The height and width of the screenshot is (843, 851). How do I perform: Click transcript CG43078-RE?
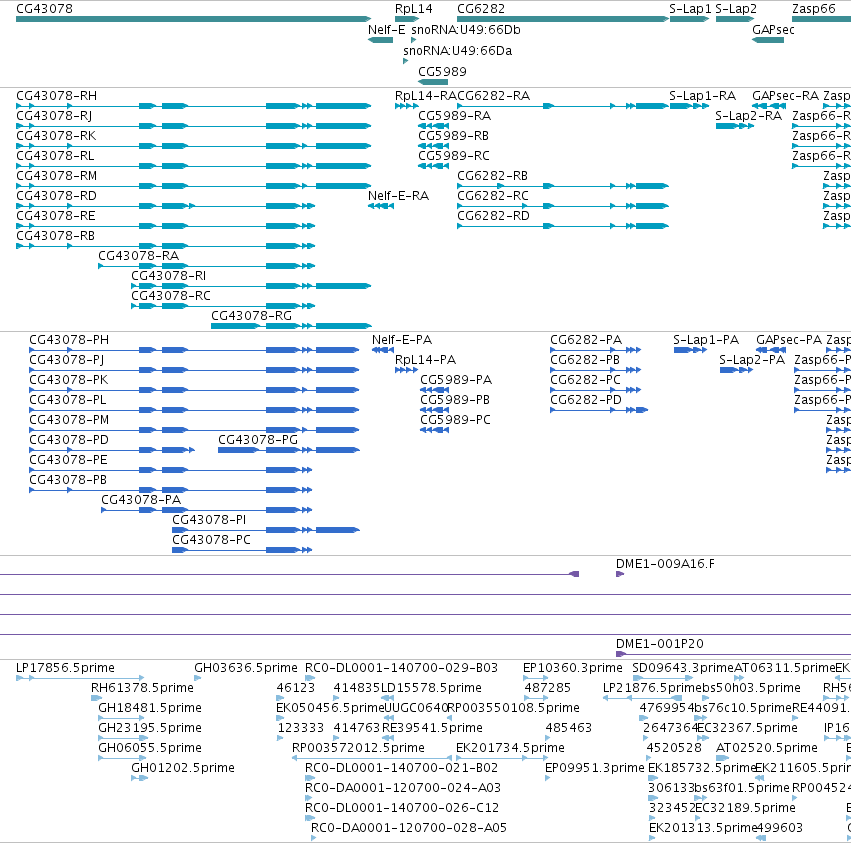(x=56, y=216)
